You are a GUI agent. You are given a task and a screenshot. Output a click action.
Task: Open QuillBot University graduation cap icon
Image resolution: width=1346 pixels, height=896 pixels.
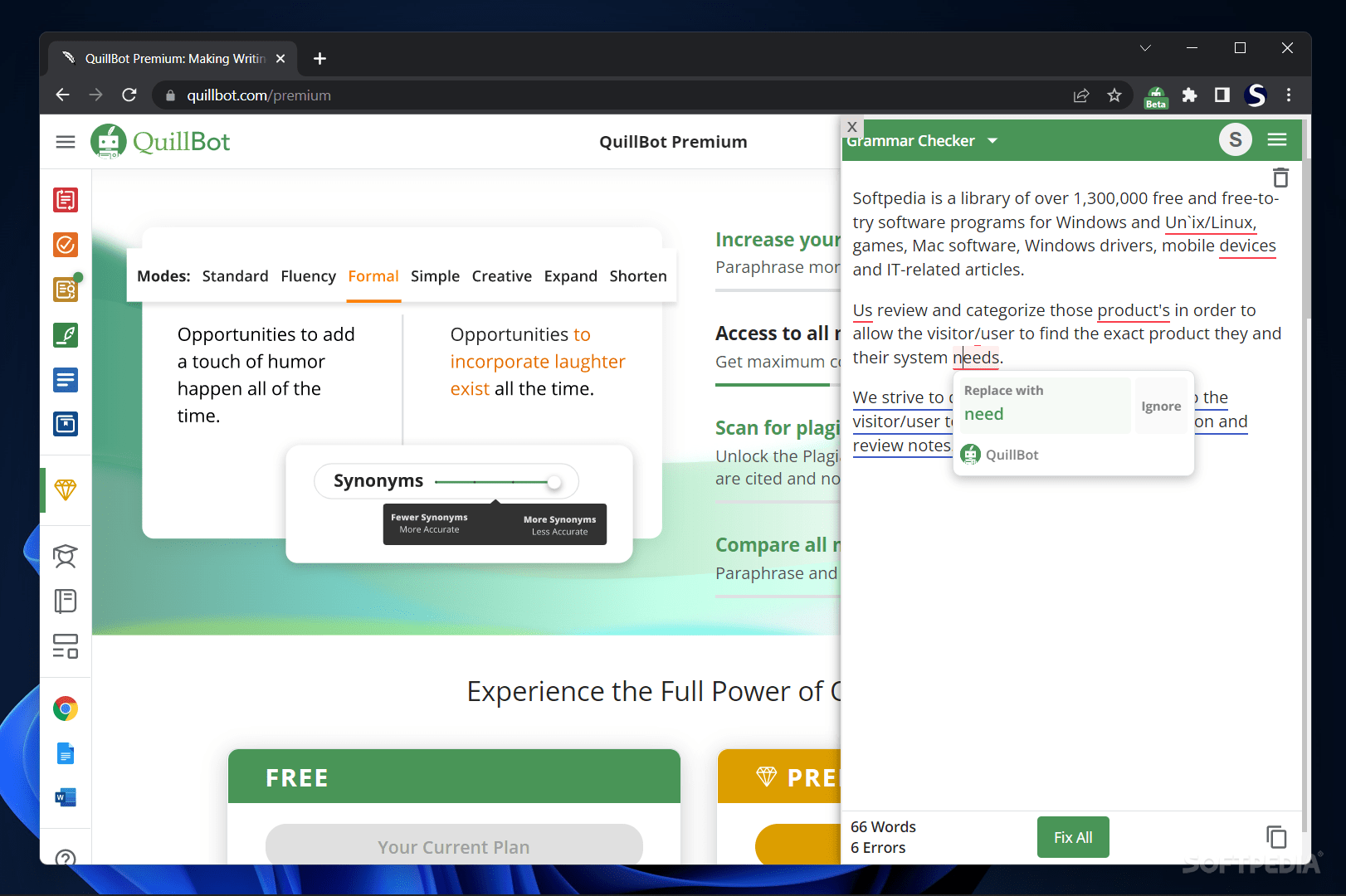click(66, 557)
